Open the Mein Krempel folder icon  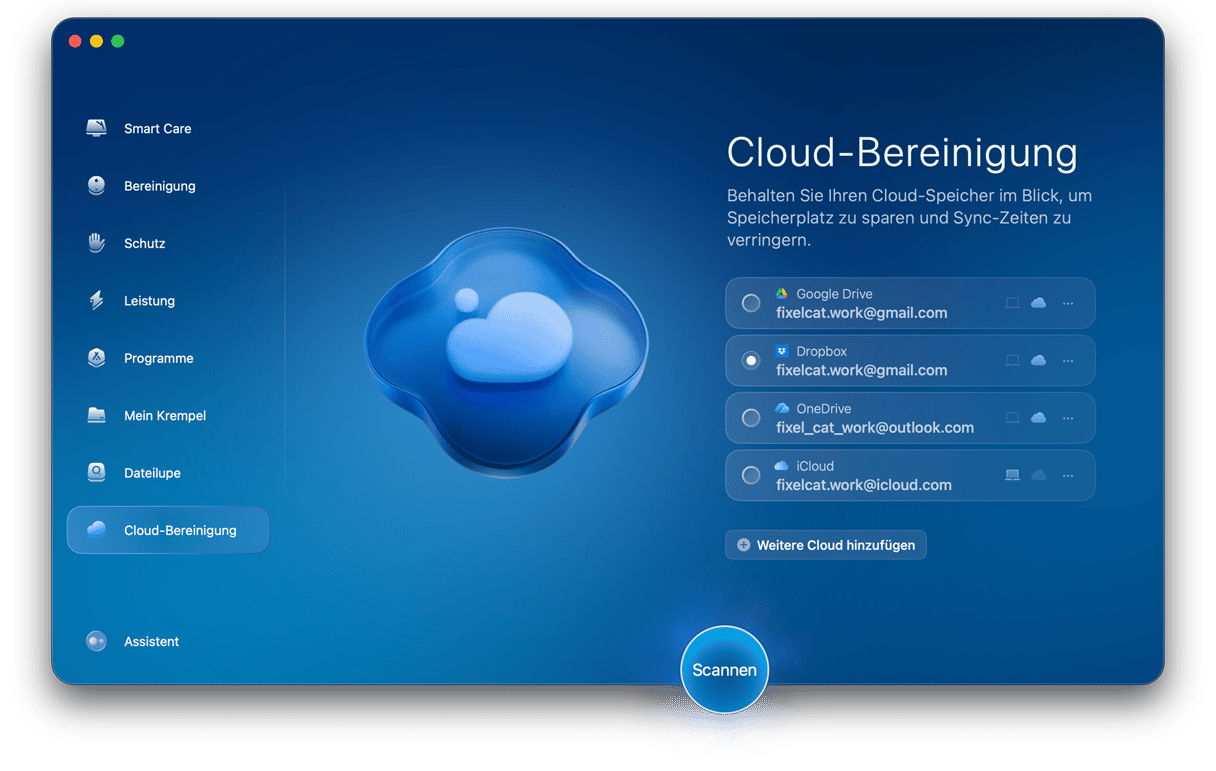point(96,415)
